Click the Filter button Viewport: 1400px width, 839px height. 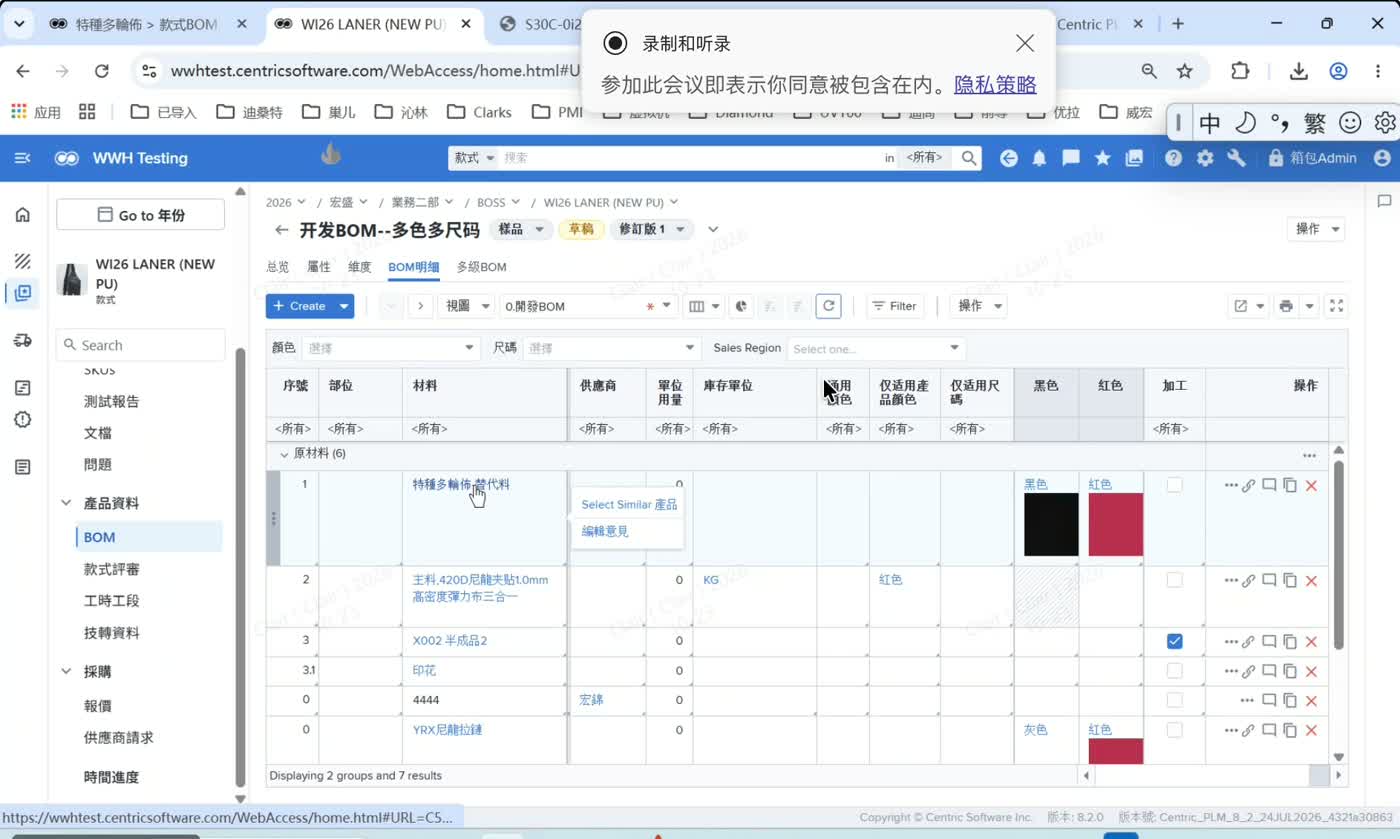(894, 306)
